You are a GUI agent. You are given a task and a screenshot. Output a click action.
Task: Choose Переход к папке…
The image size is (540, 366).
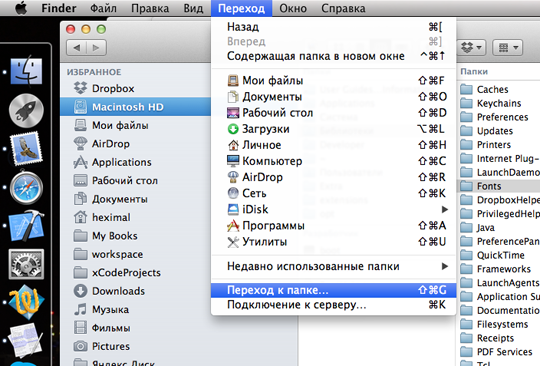333,290
